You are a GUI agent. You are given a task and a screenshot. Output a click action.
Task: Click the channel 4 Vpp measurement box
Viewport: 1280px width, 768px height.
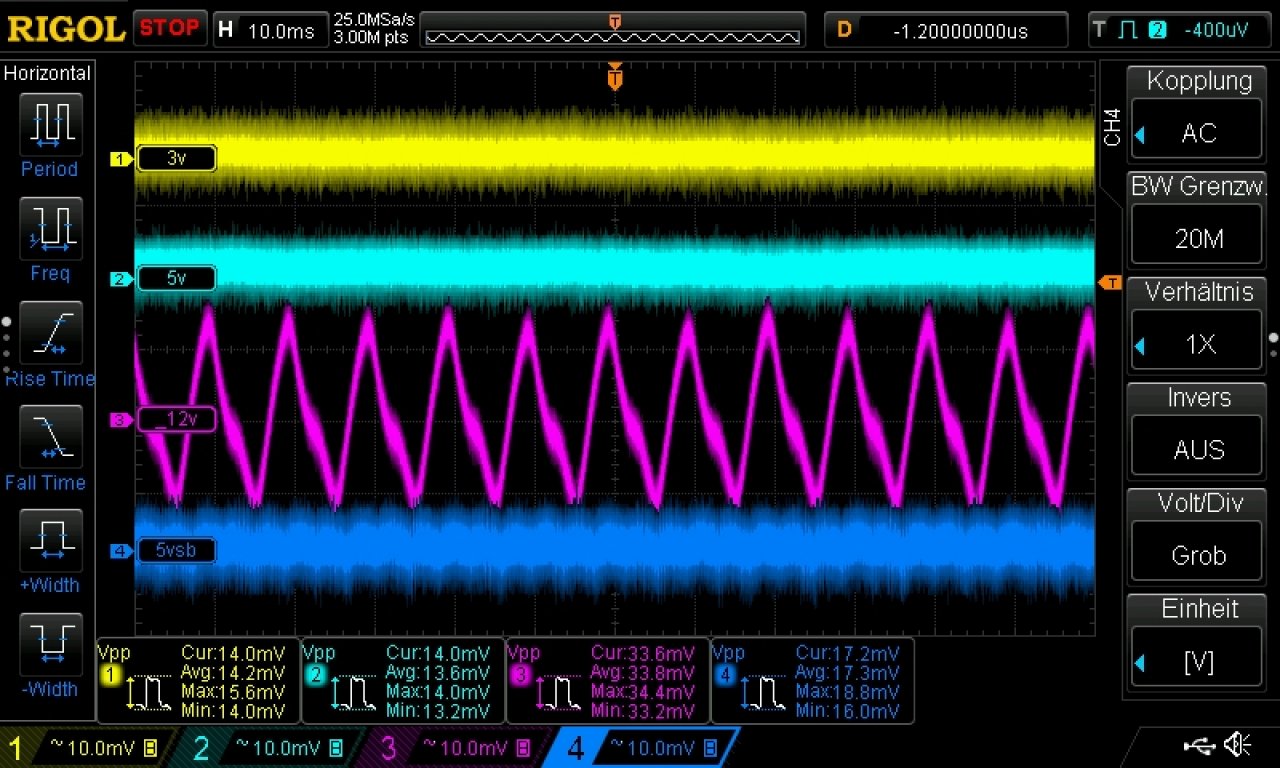coord(812,681)
